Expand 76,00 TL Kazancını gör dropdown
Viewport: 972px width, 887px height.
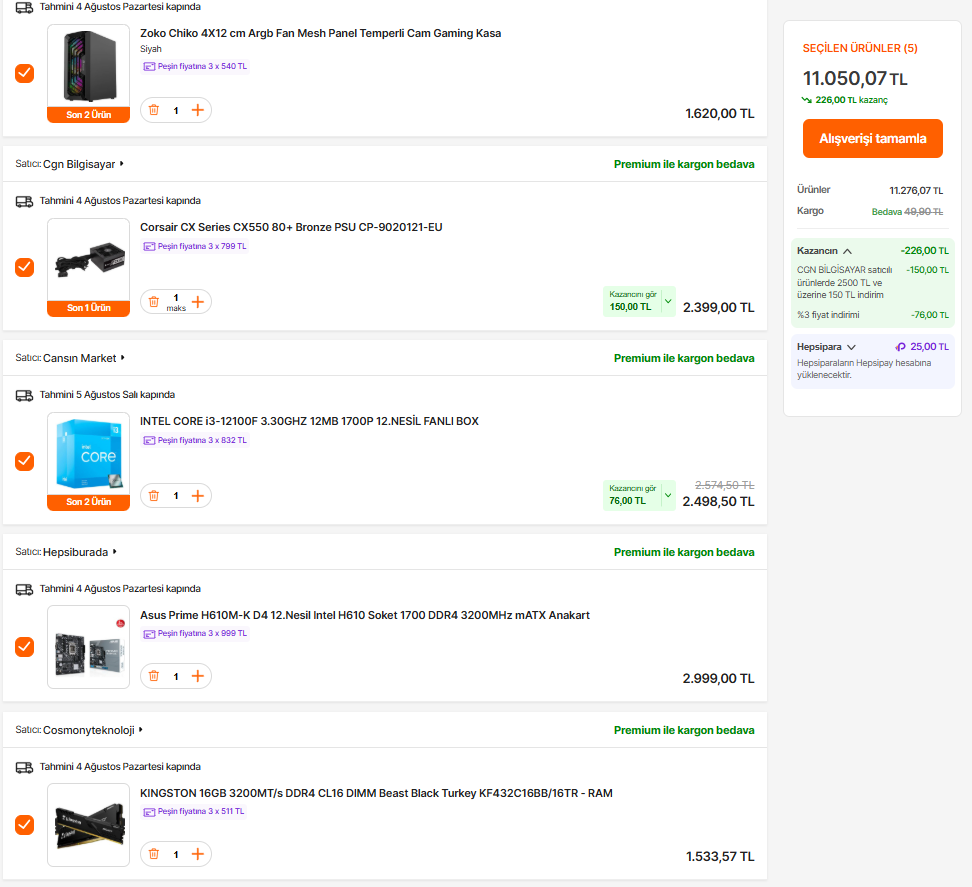[668, 495]
